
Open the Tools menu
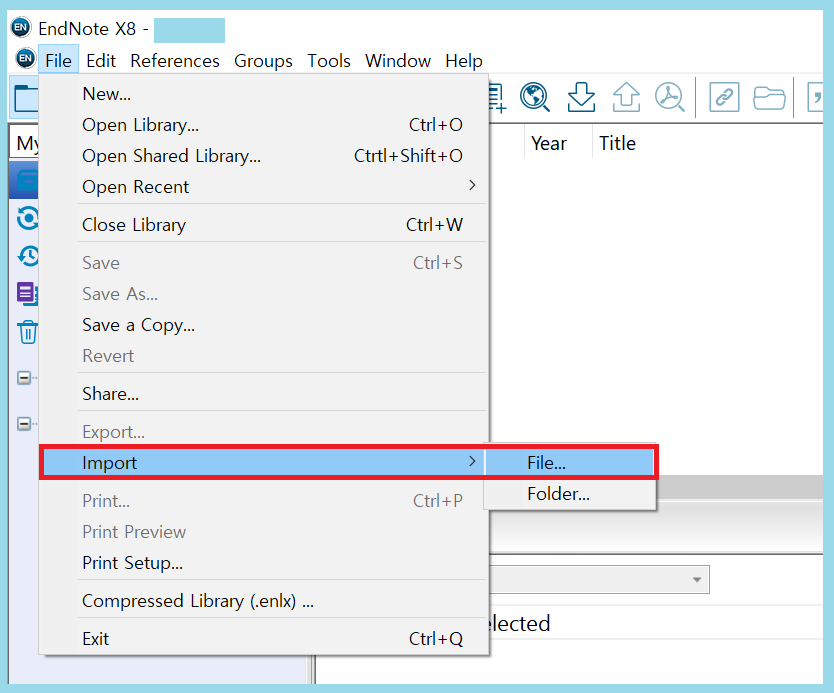329,61
